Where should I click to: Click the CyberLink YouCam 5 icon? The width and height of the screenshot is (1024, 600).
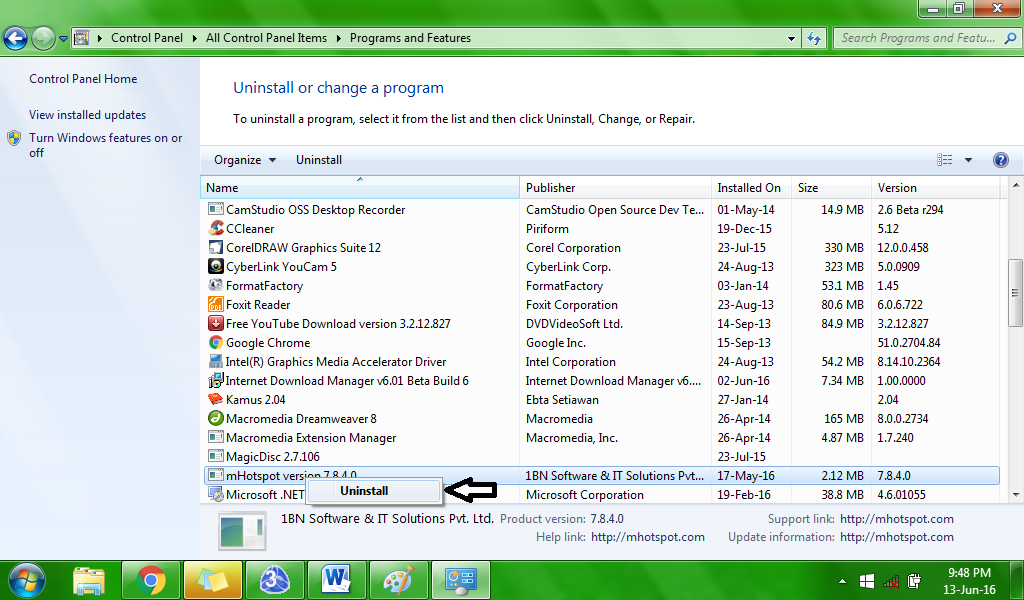click(216, 266)
